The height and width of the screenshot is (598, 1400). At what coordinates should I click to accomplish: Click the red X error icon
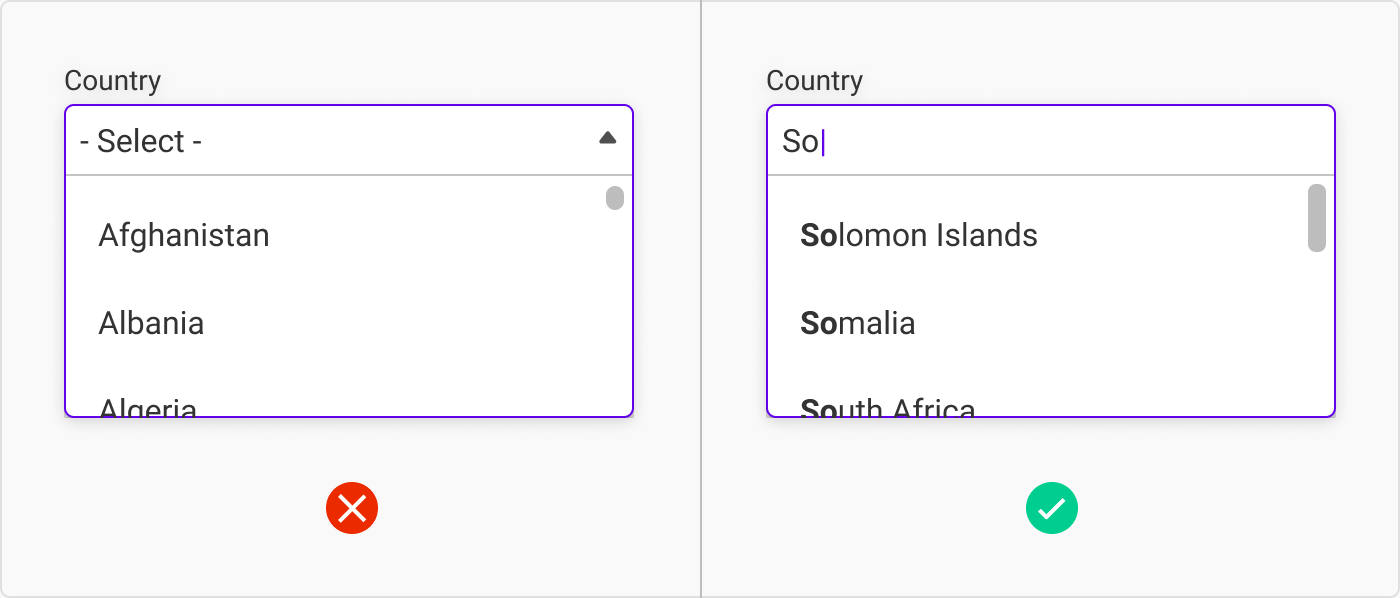point(352,509)
